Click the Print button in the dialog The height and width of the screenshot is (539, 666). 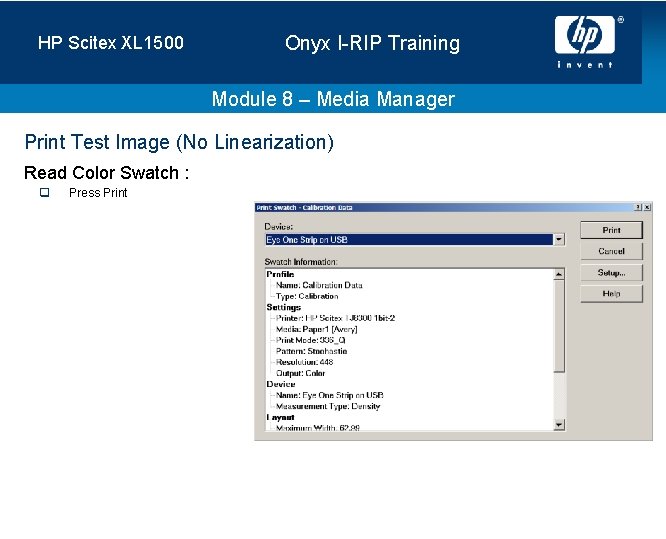(611, 230)
